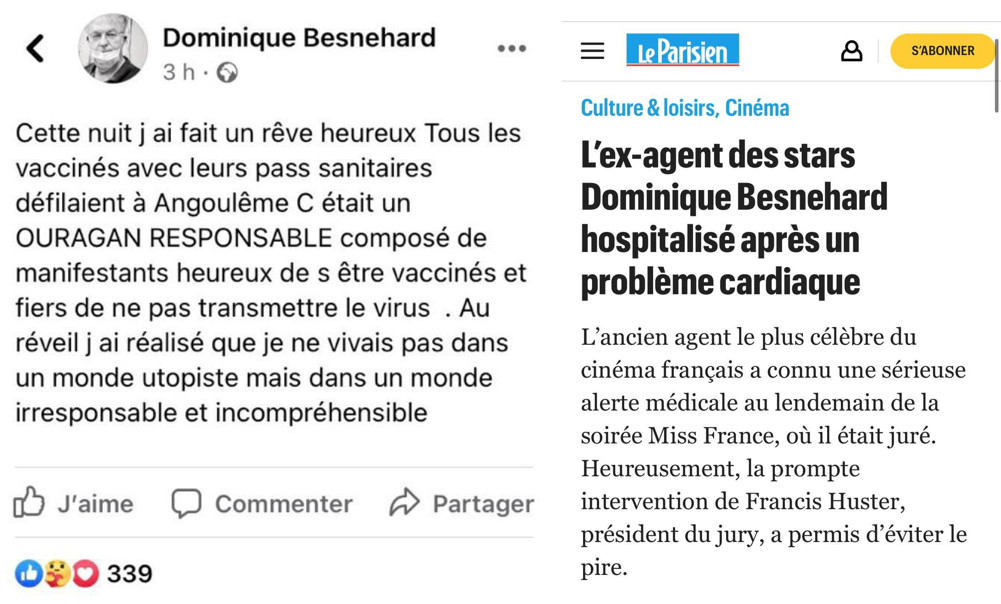The width and height of the screenshot is (1001, 604).
Task: Open the three-dots post options menu
Action: [x=511, y=48]
